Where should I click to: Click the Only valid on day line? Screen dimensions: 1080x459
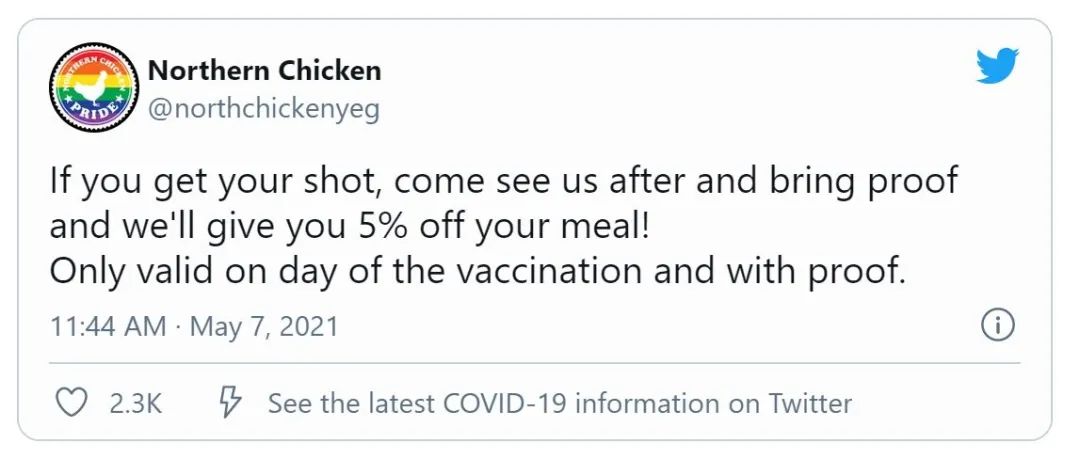click(x=476, y=273)
